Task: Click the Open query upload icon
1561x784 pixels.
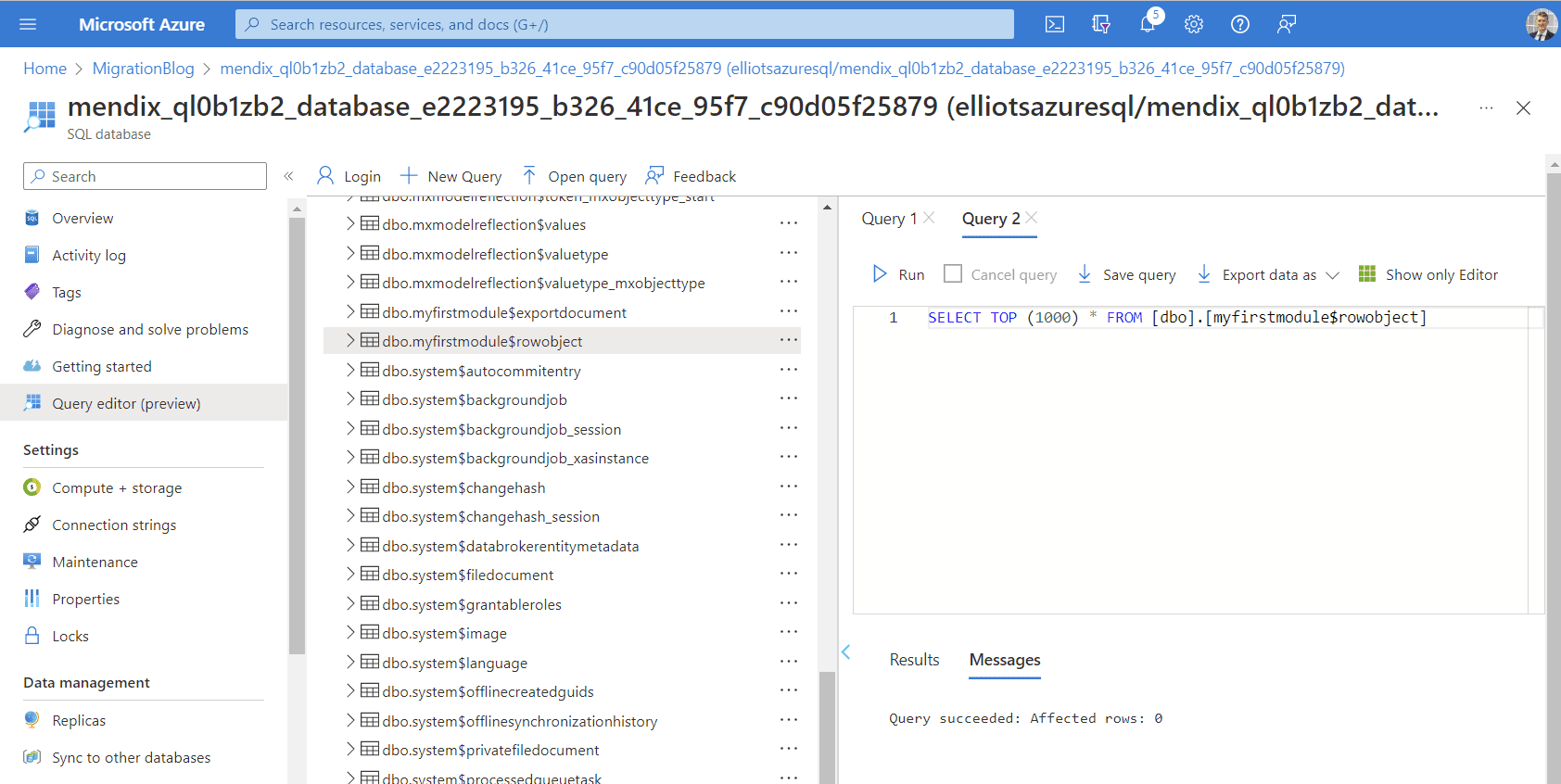Action: [x=529, y=175]
